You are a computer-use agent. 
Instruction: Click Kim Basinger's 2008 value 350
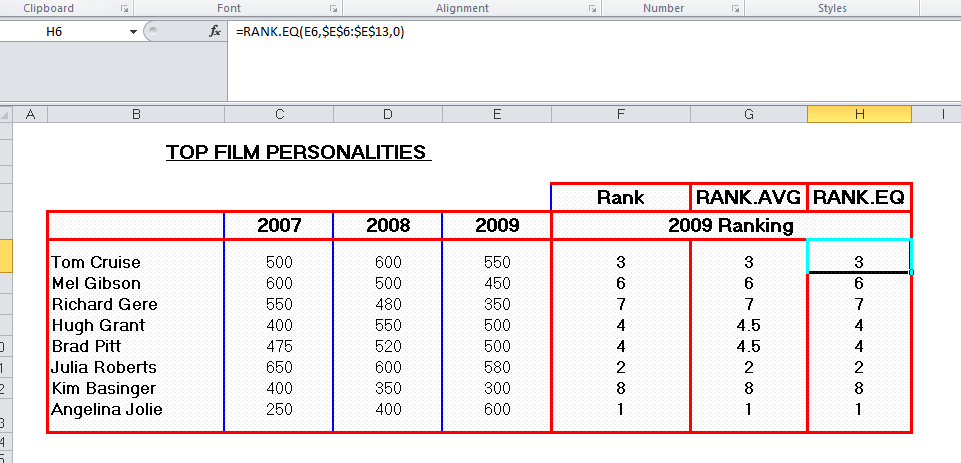[388, 388]
